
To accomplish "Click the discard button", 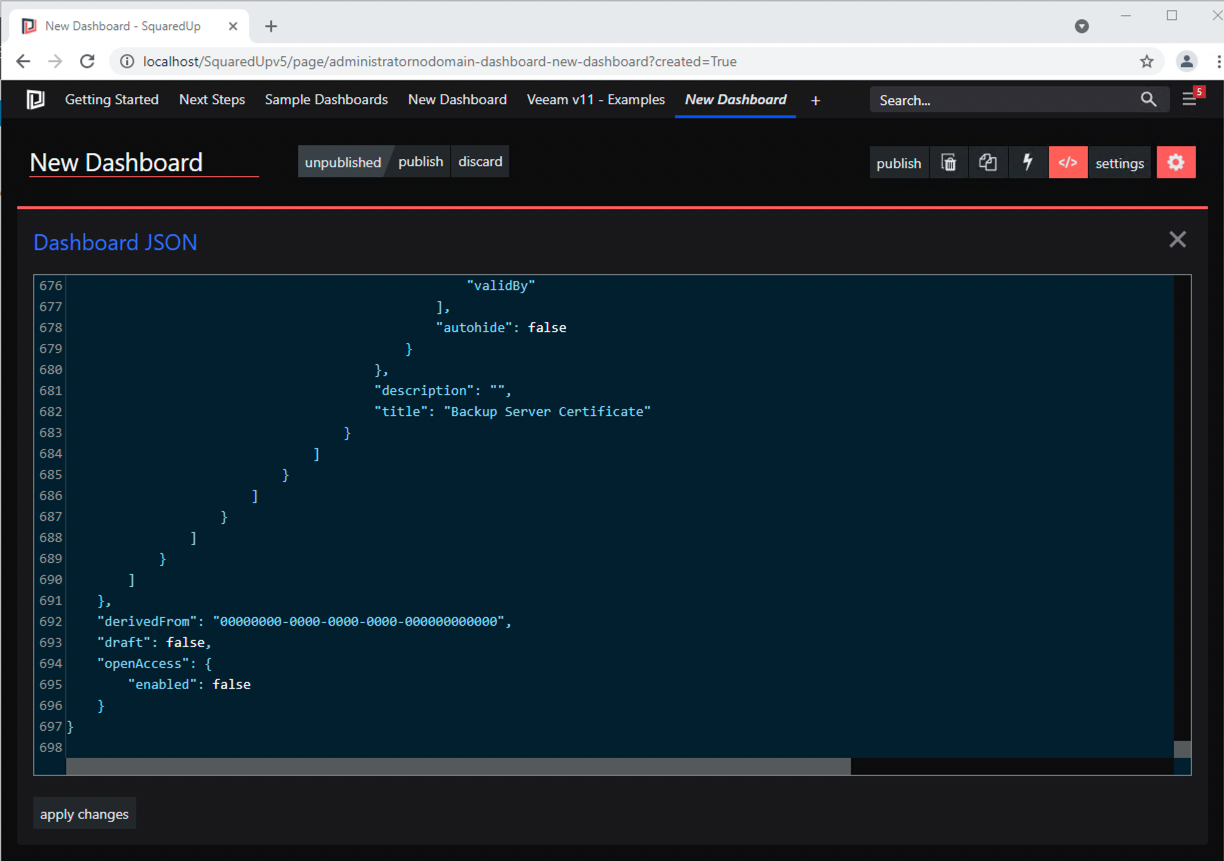I will [x=480, y=162].
